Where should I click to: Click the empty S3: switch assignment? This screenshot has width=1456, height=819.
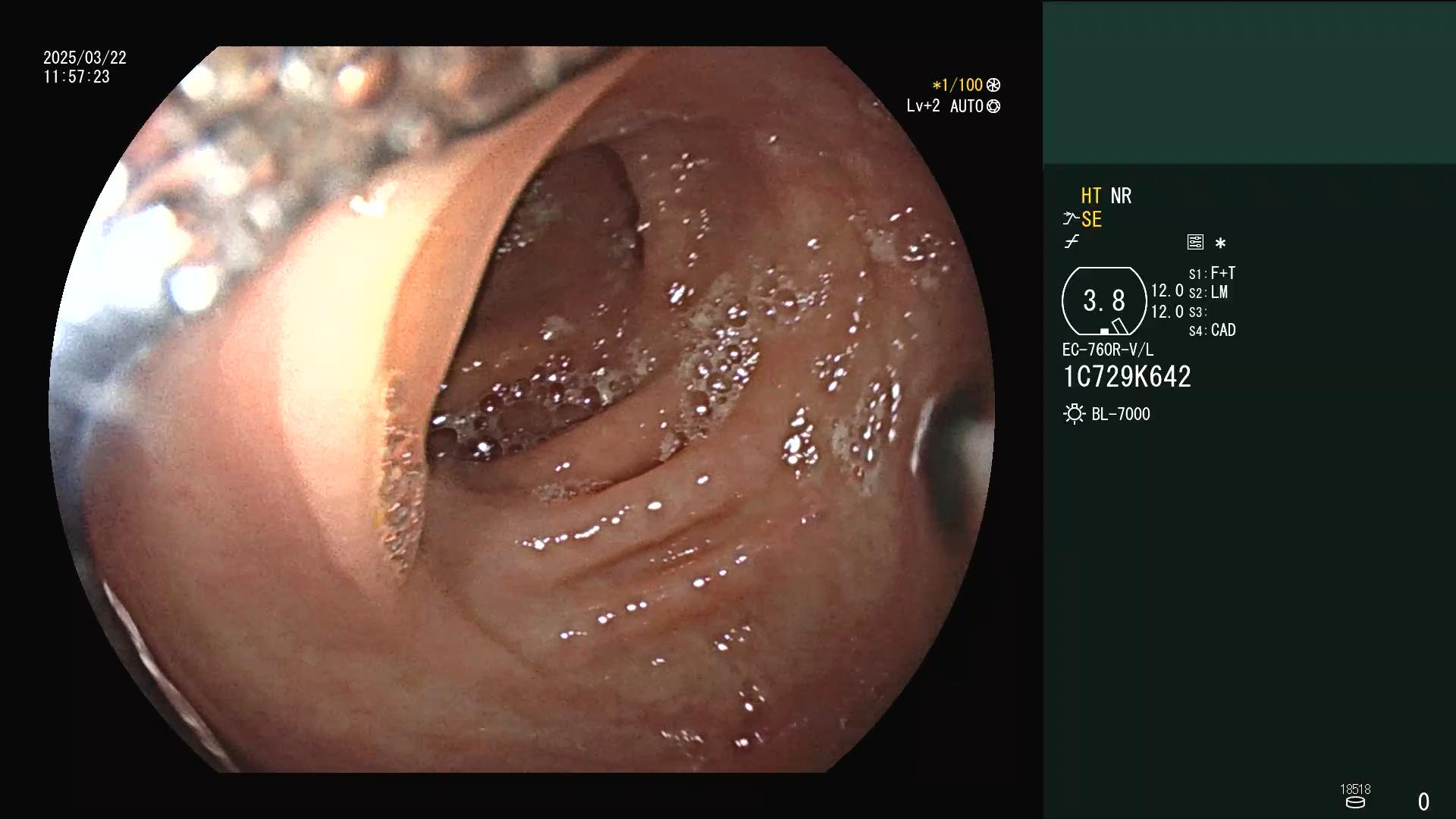coord(1197,312)
